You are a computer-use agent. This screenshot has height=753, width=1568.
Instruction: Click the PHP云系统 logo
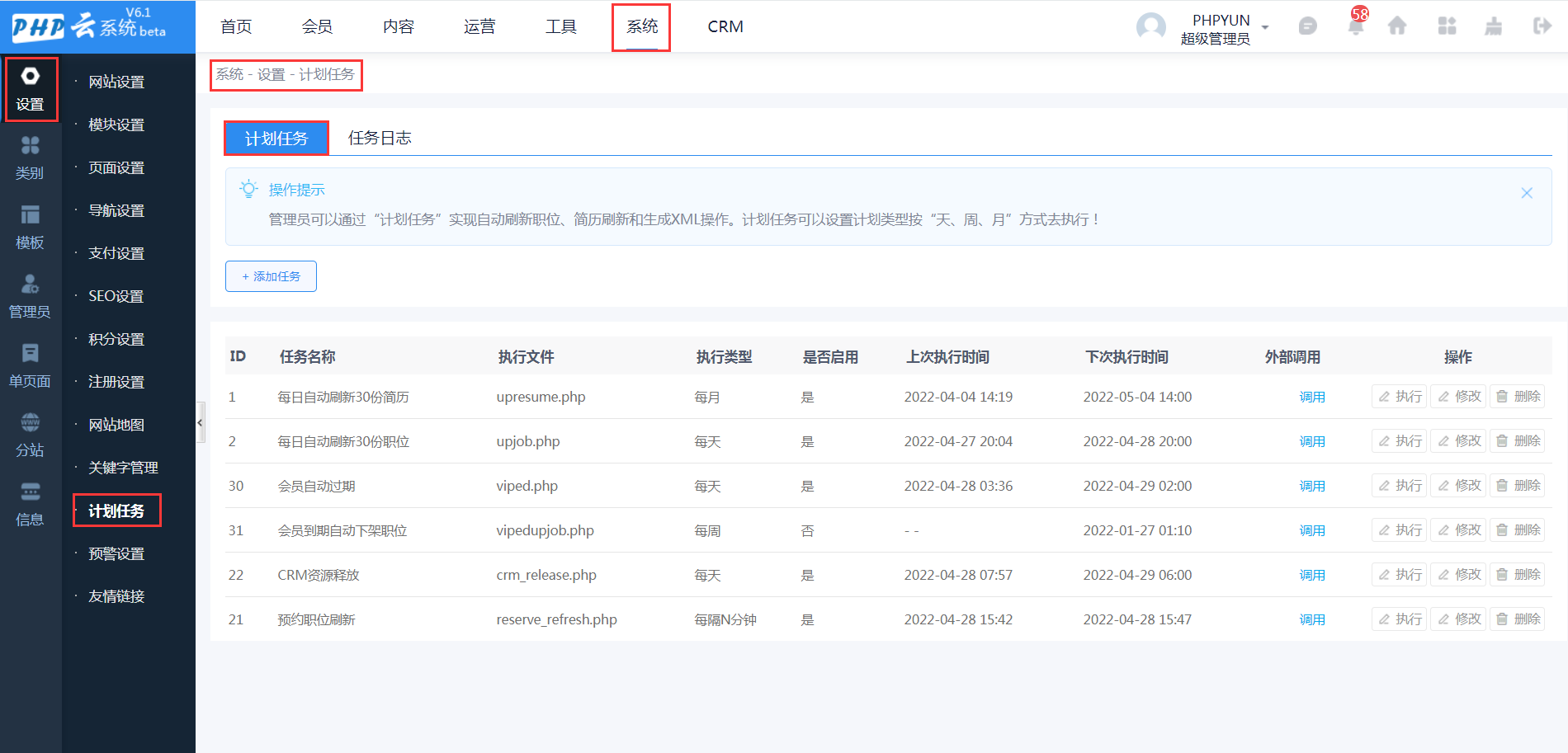pos(89,26)
